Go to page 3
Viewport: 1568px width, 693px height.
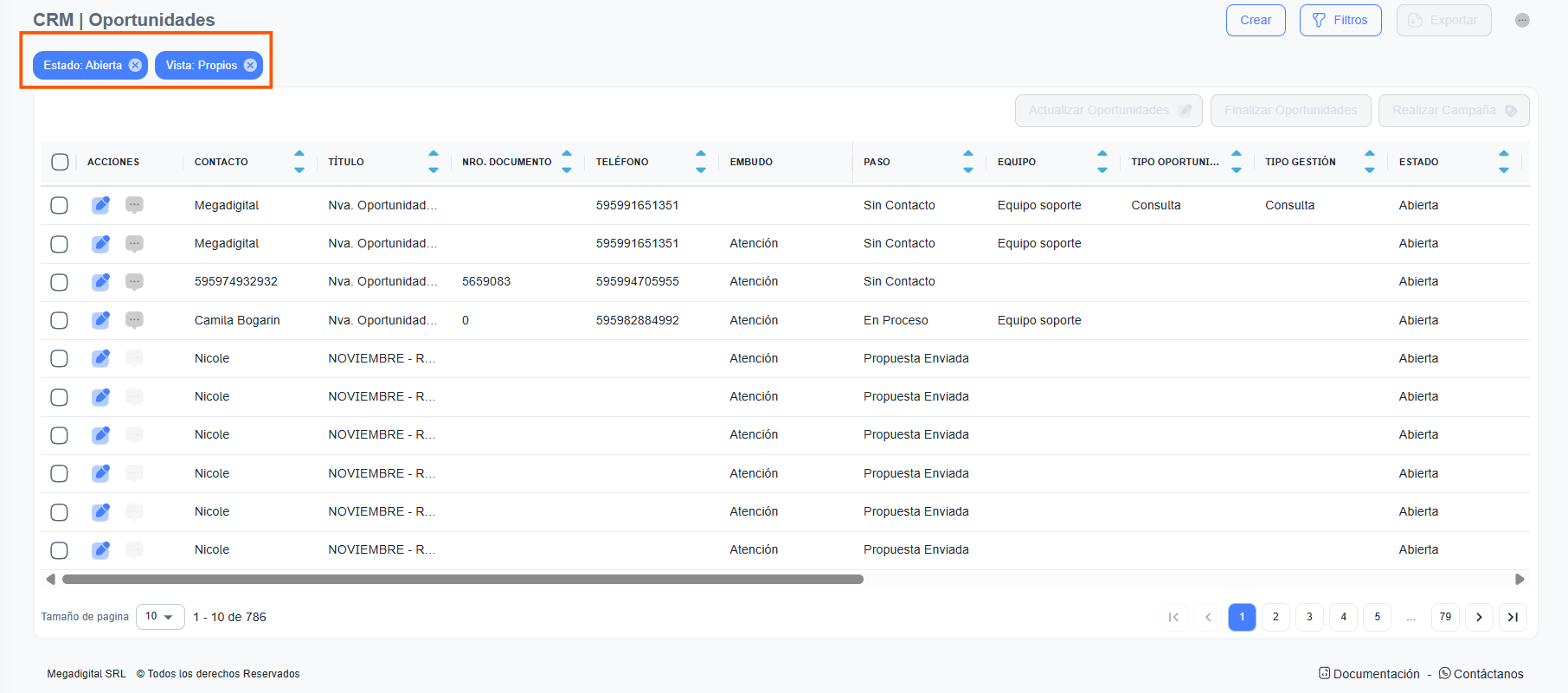pos(1309,617)
